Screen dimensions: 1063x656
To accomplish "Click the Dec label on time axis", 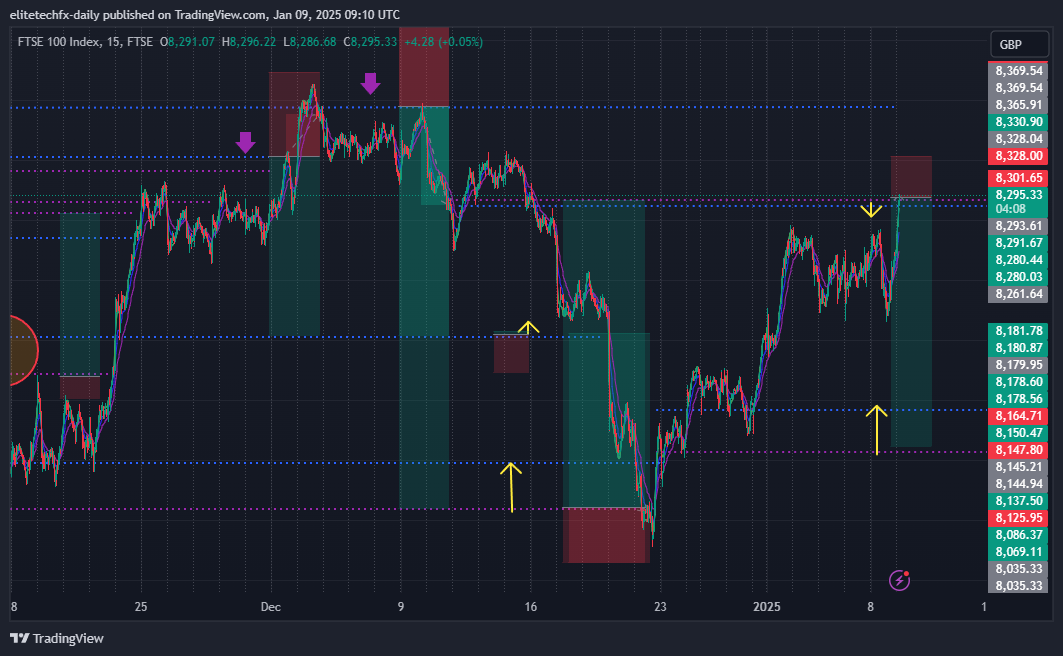I will pos(270,607).
